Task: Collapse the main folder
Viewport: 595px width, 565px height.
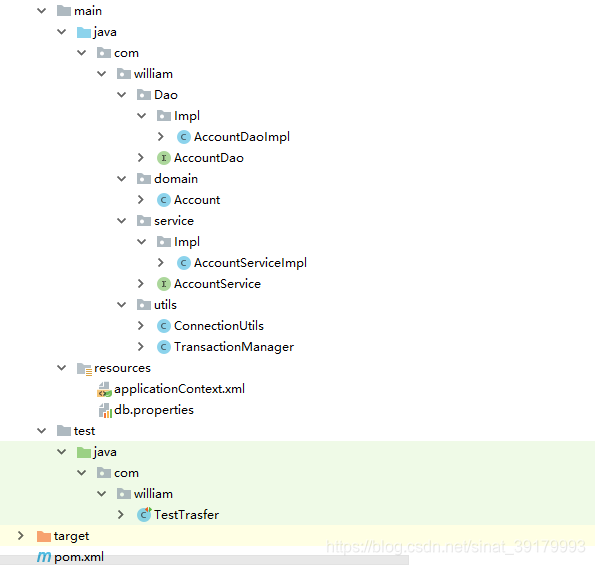Action: 41,11
